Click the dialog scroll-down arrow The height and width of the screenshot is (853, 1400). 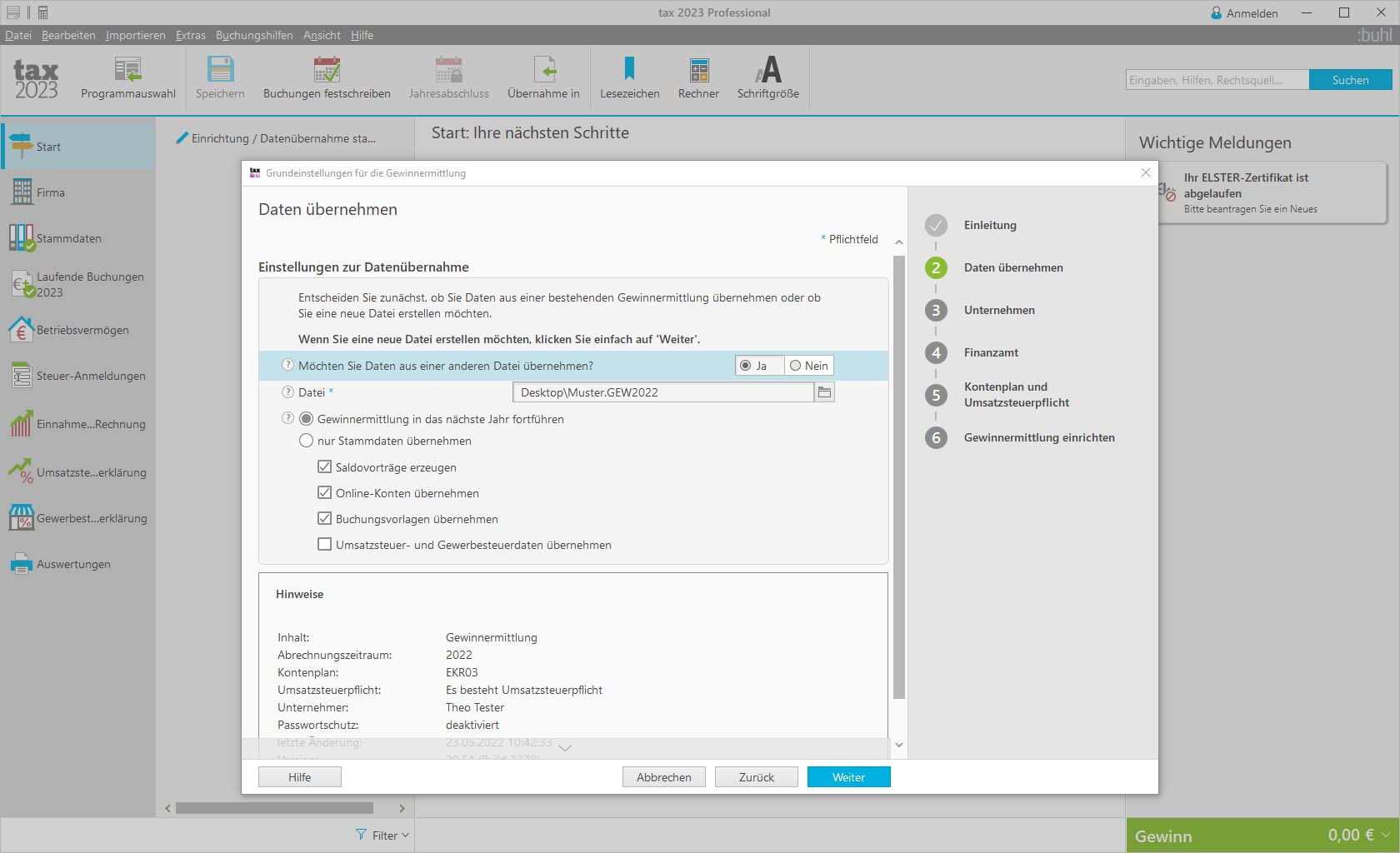click(x=899, y=745)
